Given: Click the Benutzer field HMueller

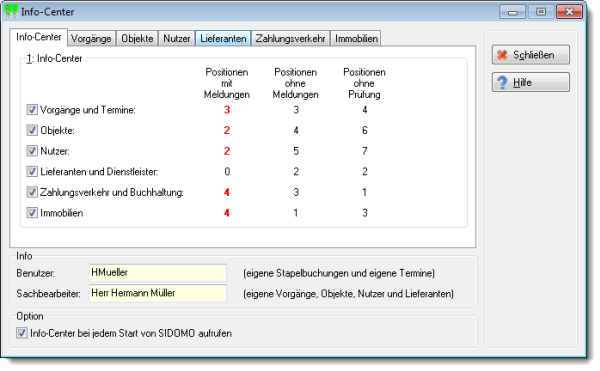Looking at the screenshot, I should [158, 273].
